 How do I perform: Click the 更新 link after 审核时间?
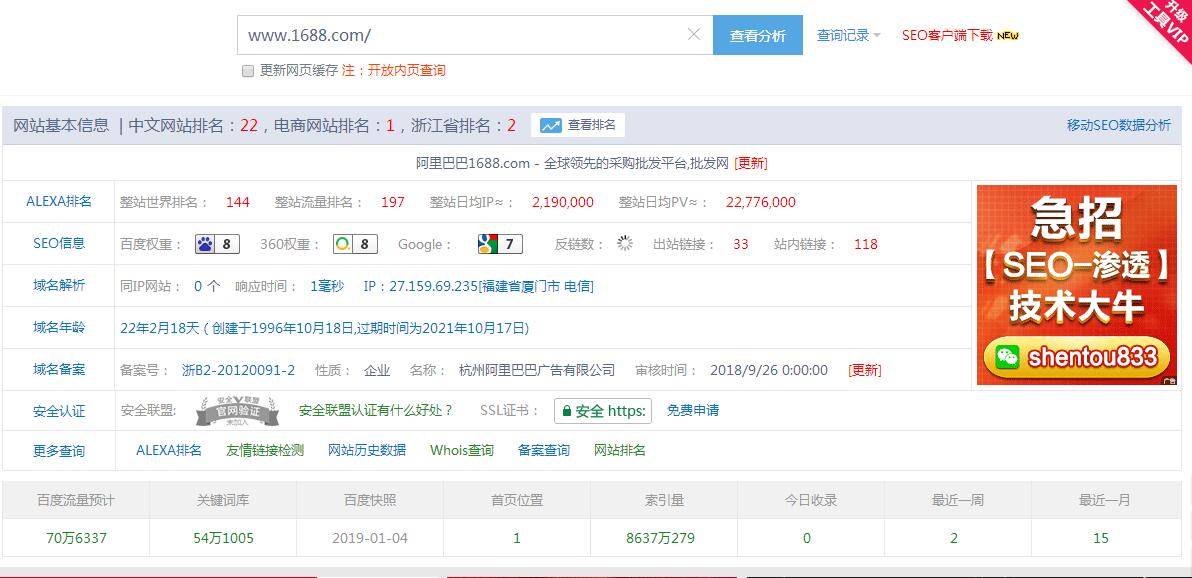(x=864, y=370)
